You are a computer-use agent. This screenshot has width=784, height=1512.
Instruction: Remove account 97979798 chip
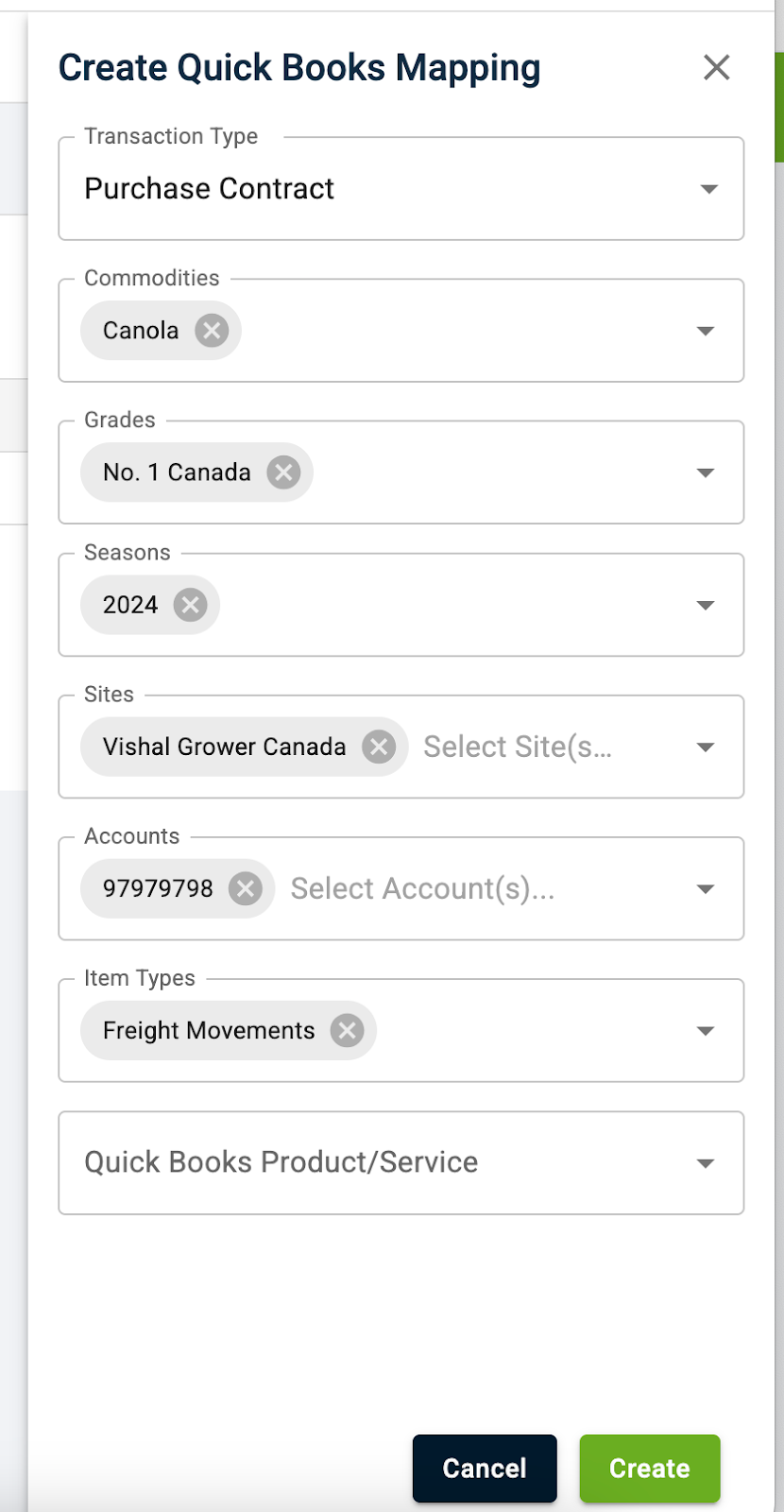pos(246,888)
